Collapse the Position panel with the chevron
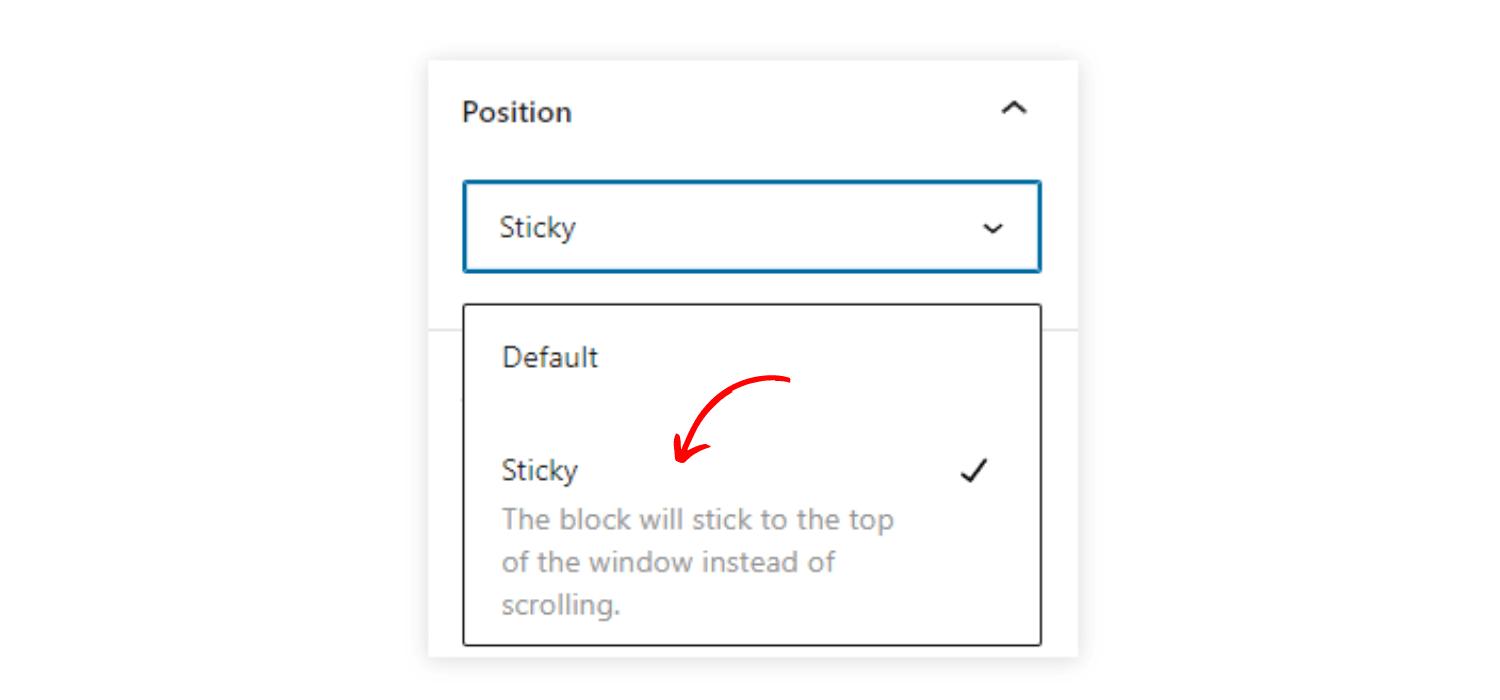This screenshot has width=1500, height=700. click(x=1014, y=108)
